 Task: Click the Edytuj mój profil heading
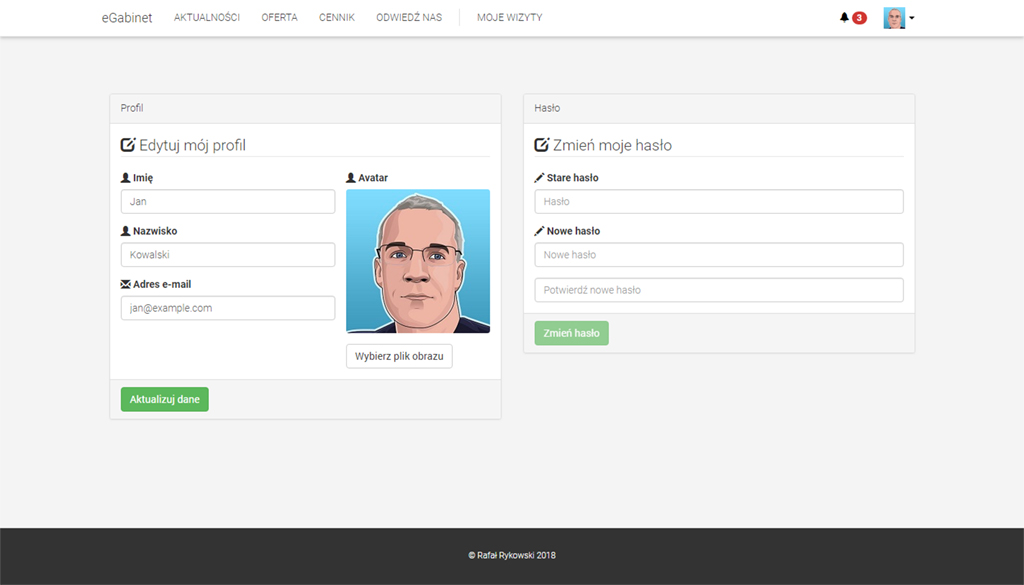tap(193, 145)
